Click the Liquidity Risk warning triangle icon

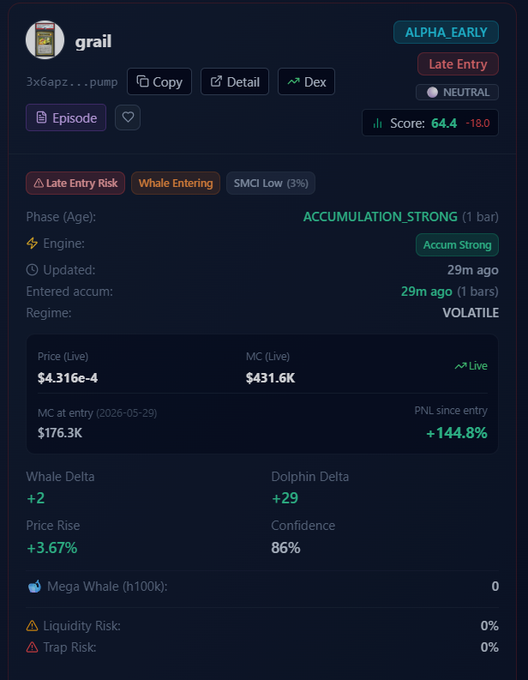pos(32,626)
